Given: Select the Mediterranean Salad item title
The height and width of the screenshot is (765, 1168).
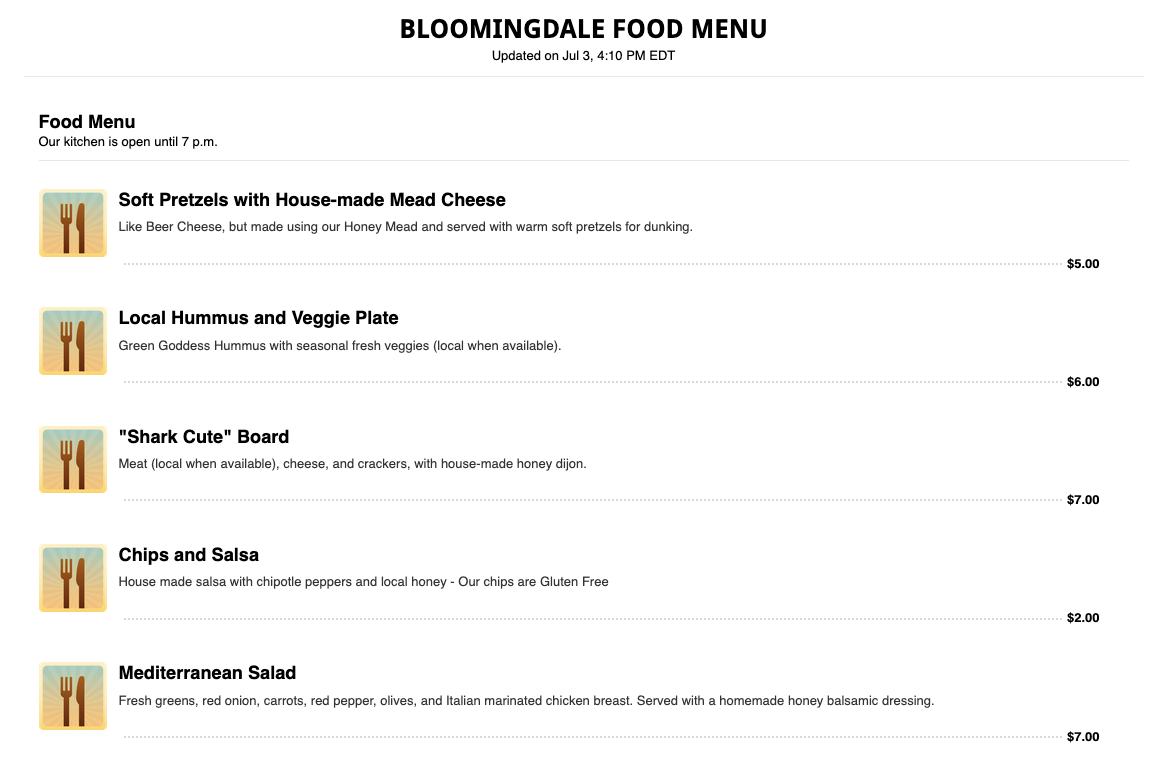Looking at the screenshot, I should tap(207, 673).
